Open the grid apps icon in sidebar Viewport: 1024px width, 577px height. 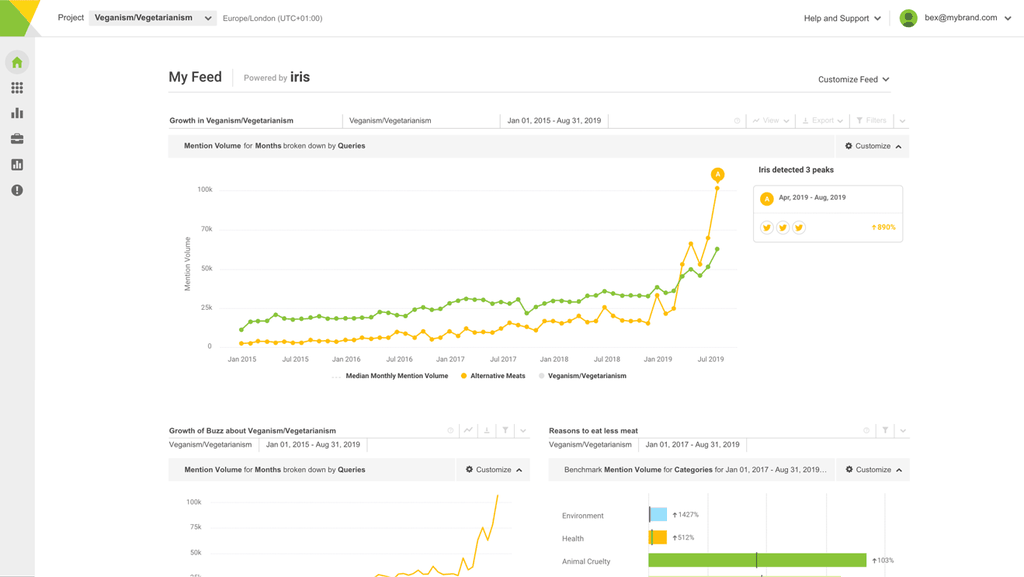point(17,88)
